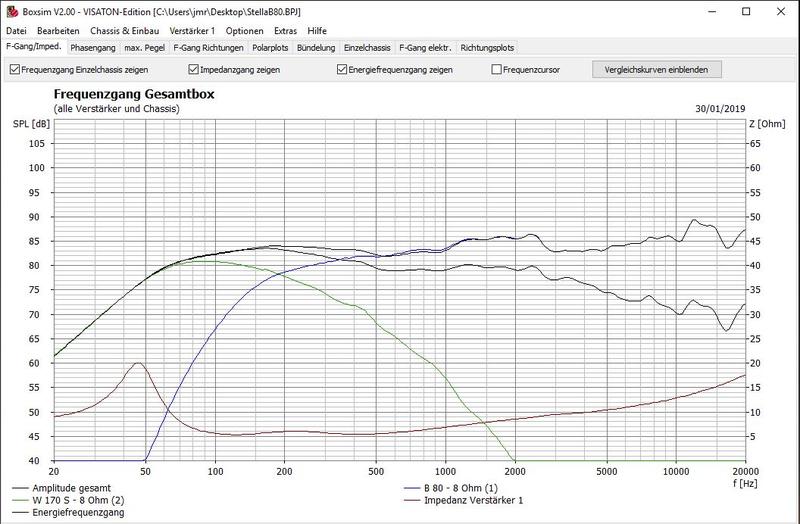Select the F-Gang/Imped. tab
The image size is (800, 524).
[34, 46]
